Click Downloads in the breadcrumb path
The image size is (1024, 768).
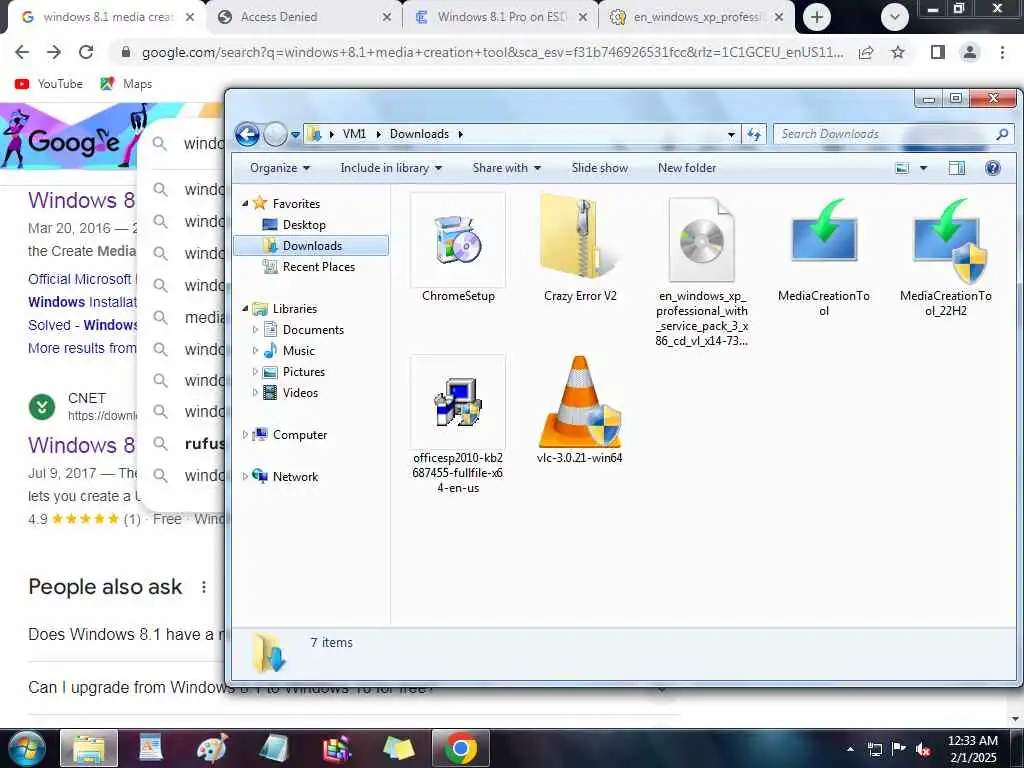pyautogui.click(x=419, y=134)
